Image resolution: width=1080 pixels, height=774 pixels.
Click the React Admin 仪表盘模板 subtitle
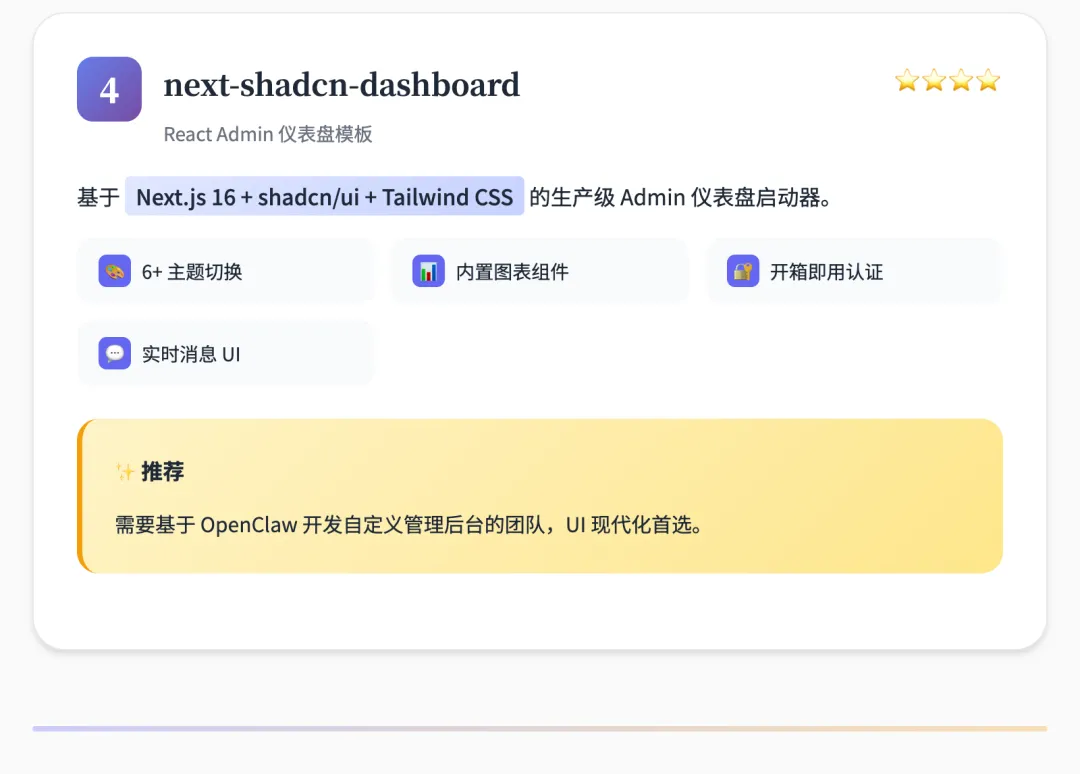pos(268,134)
